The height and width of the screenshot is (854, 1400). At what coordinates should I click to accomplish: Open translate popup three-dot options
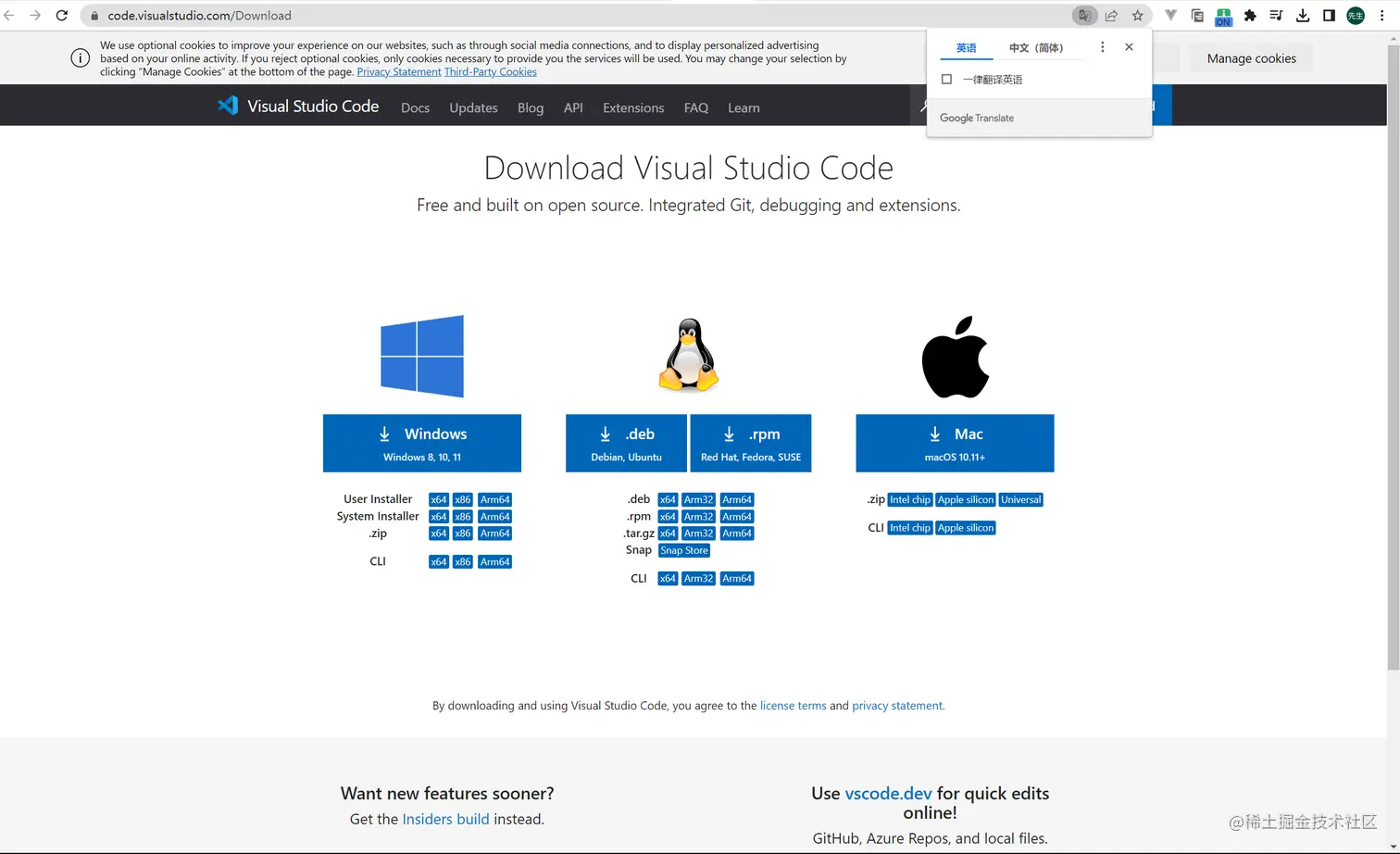(x=1102, y=47)
